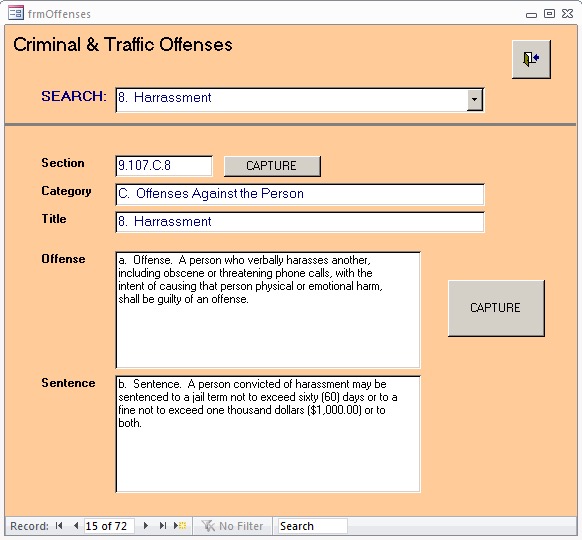Jump to last record icon
Viewport: 582px width, 540px height.
coord(163,526)
